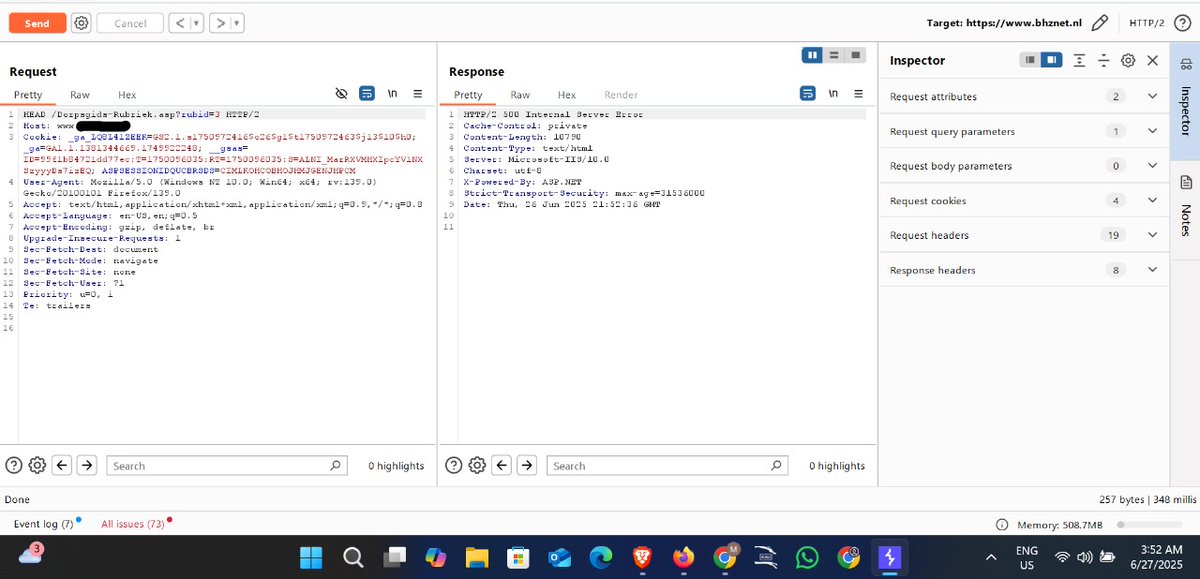The height and width of the screenshot is (579, 1200).
Task: Select Render tab in Response panel
Action: coord(621,95)
